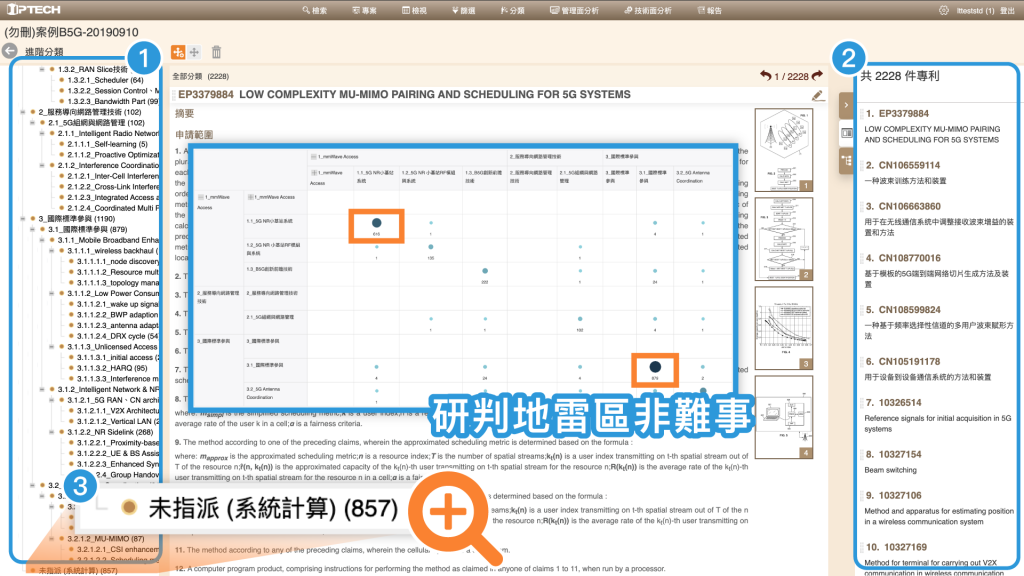Click the 摘要 abstract section heading

tap(185, 114)
